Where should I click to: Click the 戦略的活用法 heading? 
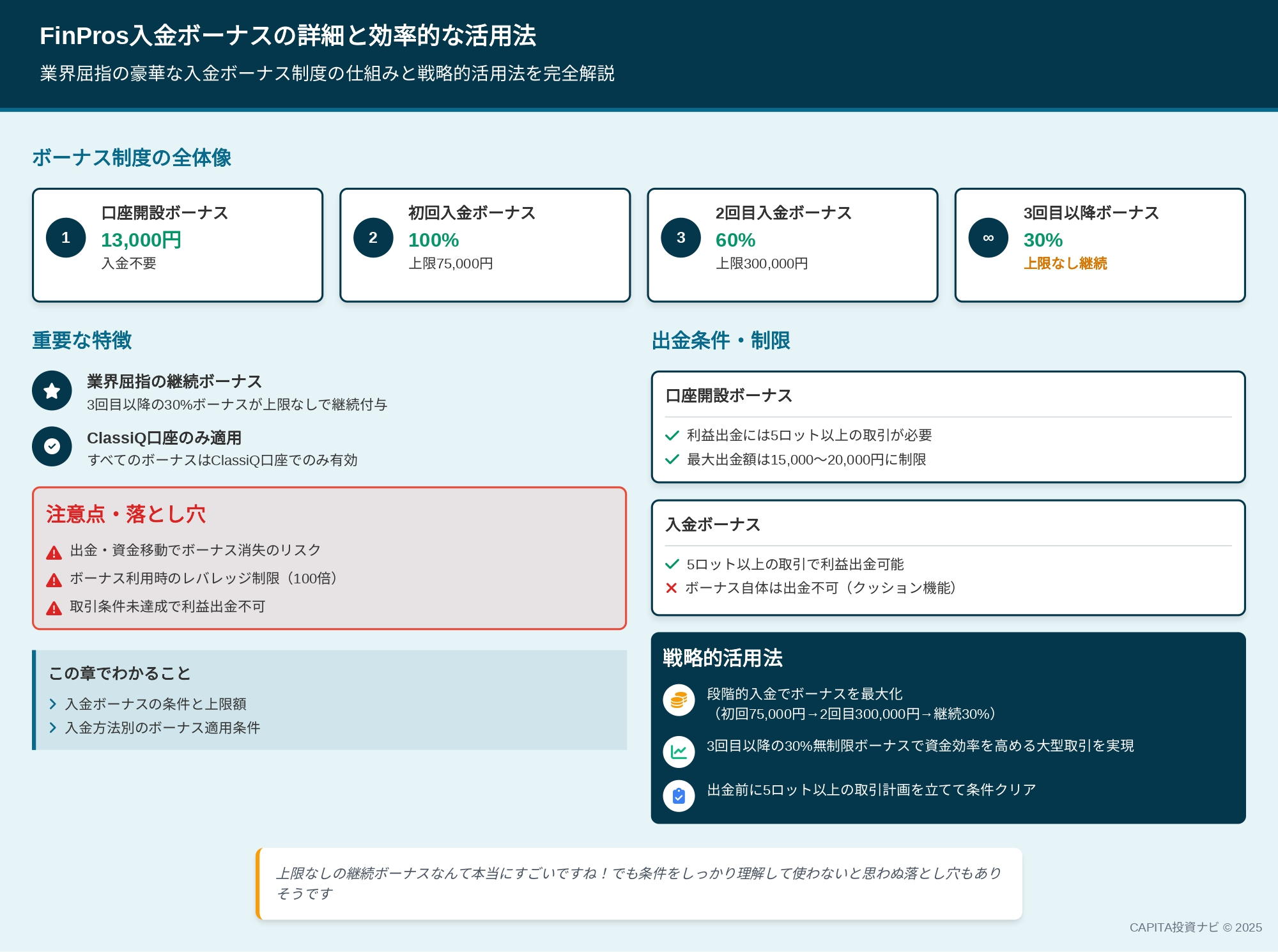point(723,658)
